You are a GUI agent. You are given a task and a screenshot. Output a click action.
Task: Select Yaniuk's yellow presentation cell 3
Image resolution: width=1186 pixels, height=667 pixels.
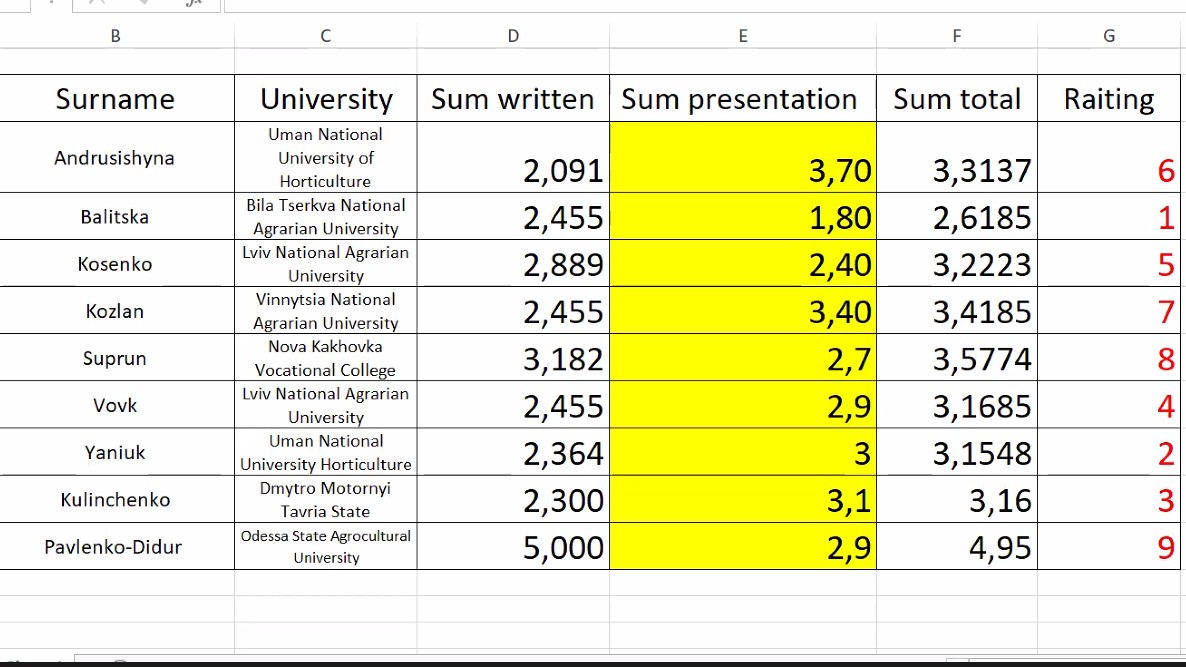click(742, 453)
